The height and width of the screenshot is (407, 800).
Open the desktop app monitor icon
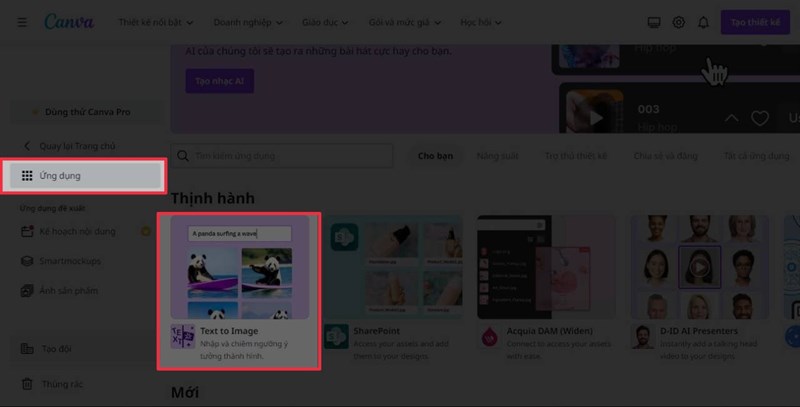click(x=654, y=22)
